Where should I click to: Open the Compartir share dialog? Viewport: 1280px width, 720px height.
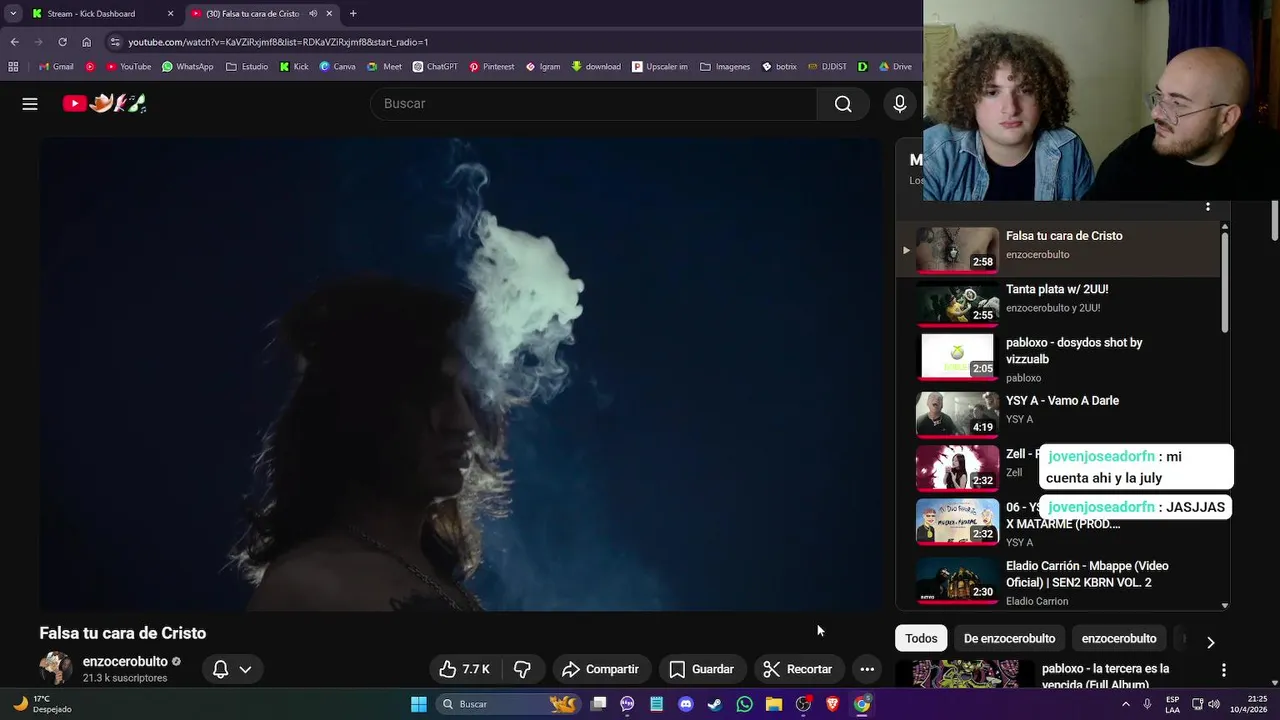(600, 669)
